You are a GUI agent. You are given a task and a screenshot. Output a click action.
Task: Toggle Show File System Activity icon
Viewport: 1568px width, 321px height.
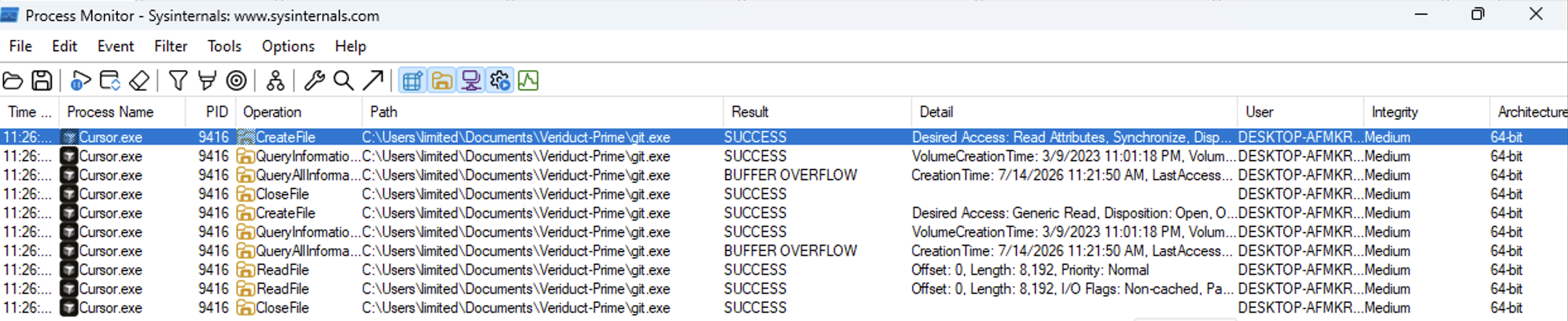pos(442,81)
